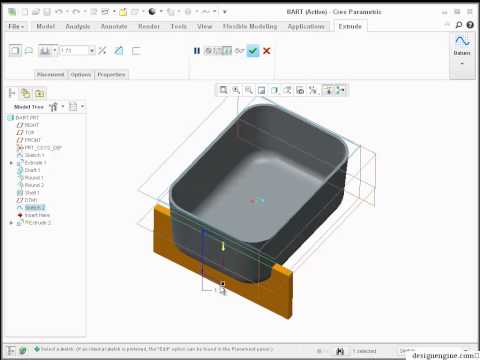Open the depth value combo box arrow
This screenshot has width=480, height=360.
pos(92,51)
